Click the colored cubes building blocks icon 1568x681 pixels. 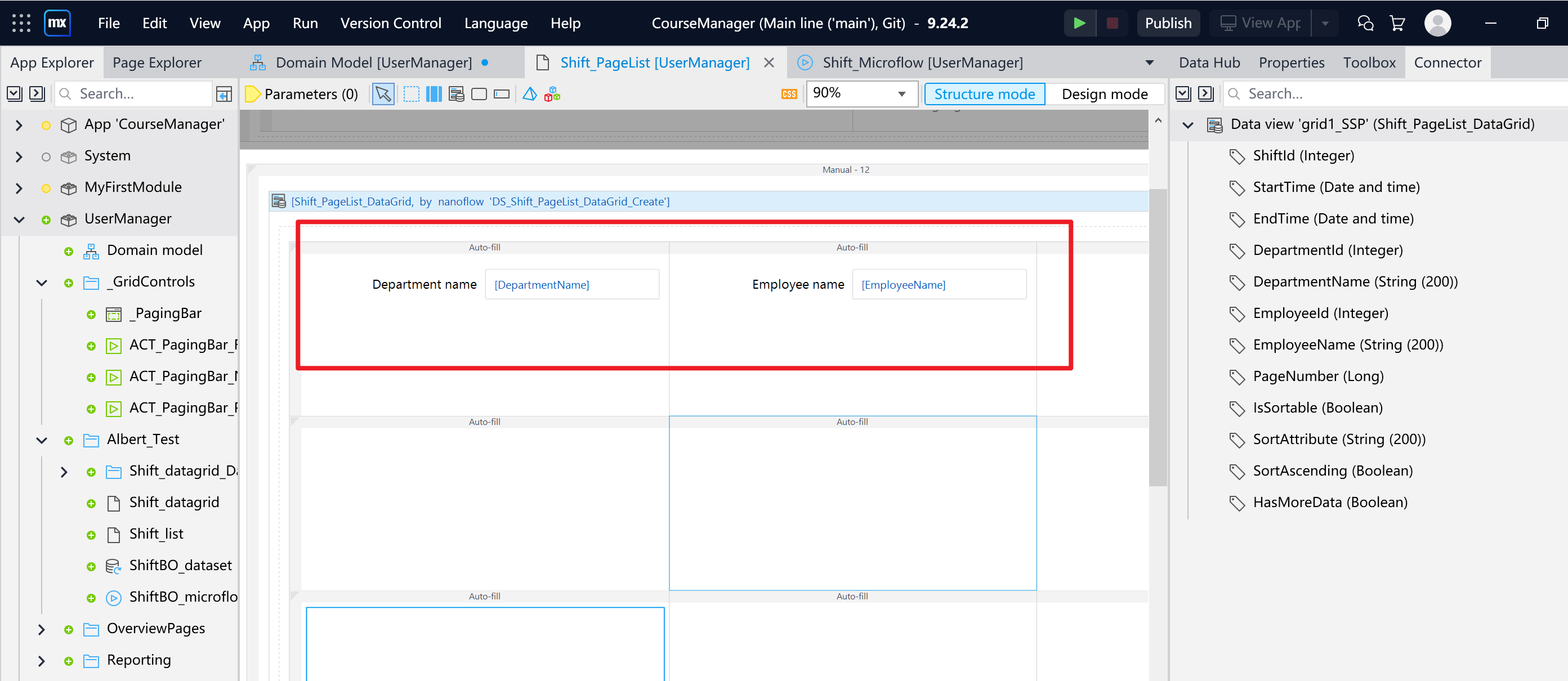click(552, 94)
